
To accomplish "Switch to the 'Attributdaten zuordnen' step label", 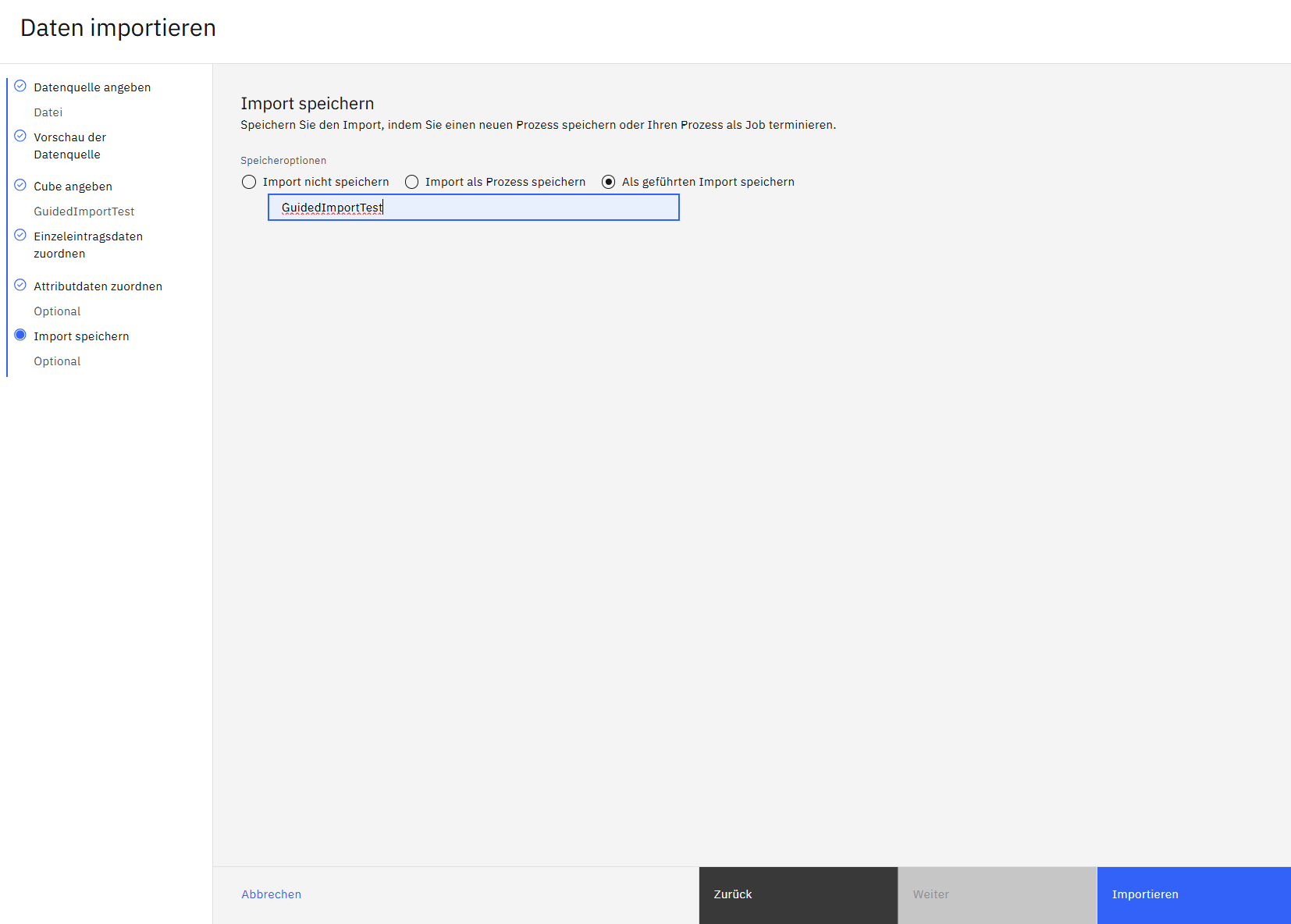I will pyautogui.click(x=98, y=286).
